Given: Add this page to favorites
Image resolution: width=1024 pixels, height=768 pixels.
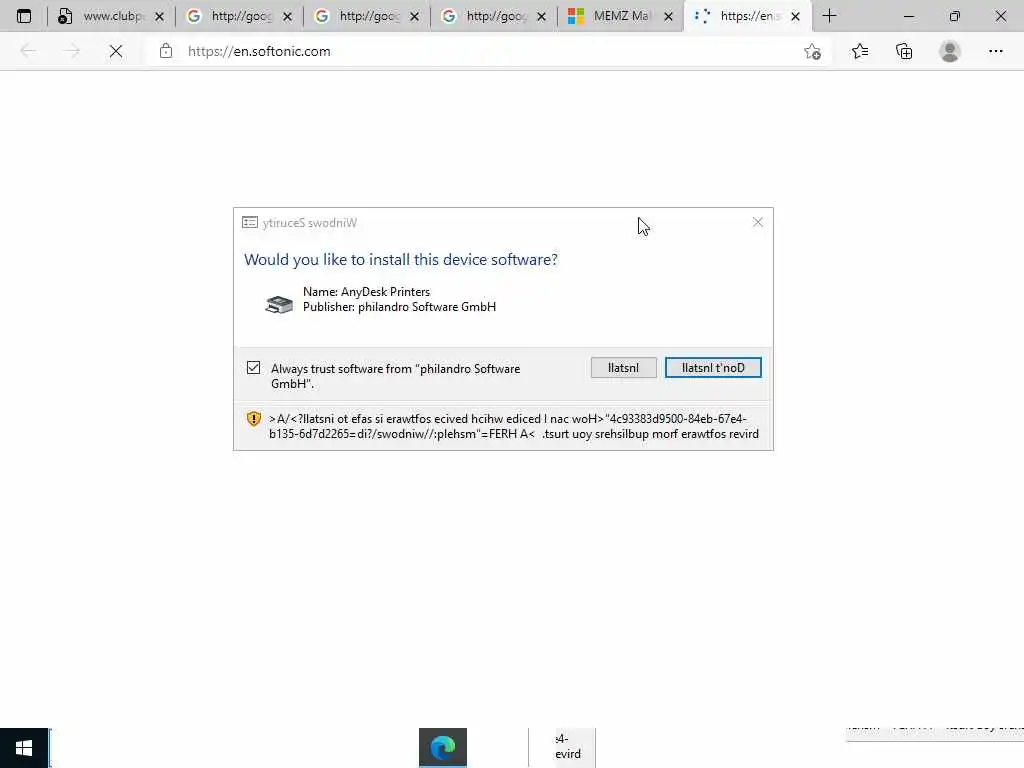Looking at the screenshot, I should click(x=812, y=52).
